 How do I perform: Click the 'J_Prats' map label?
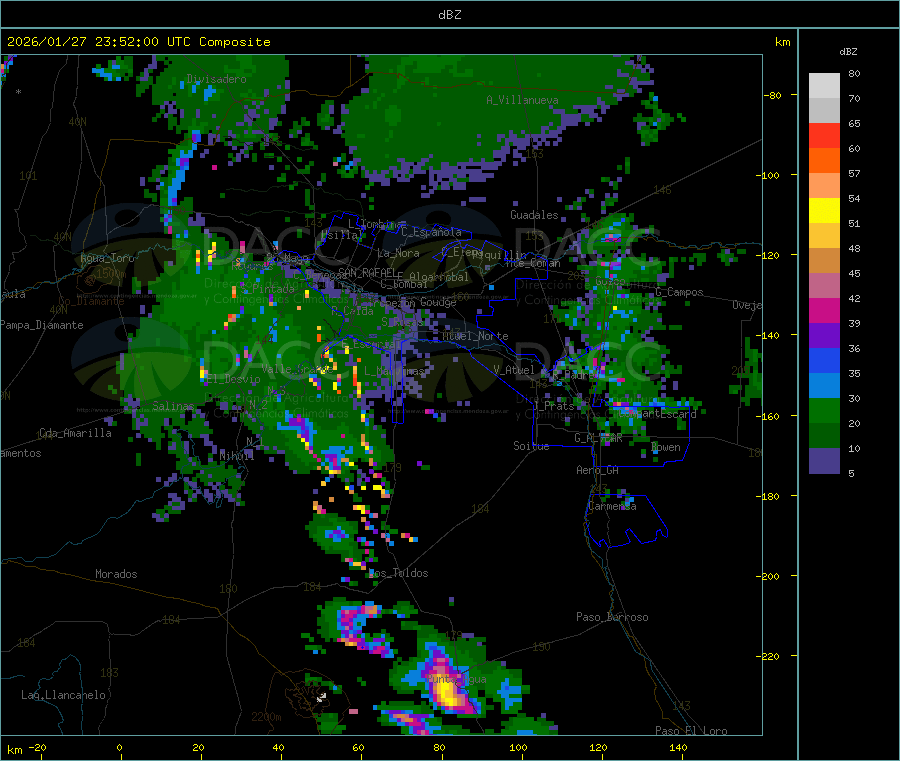554,406
